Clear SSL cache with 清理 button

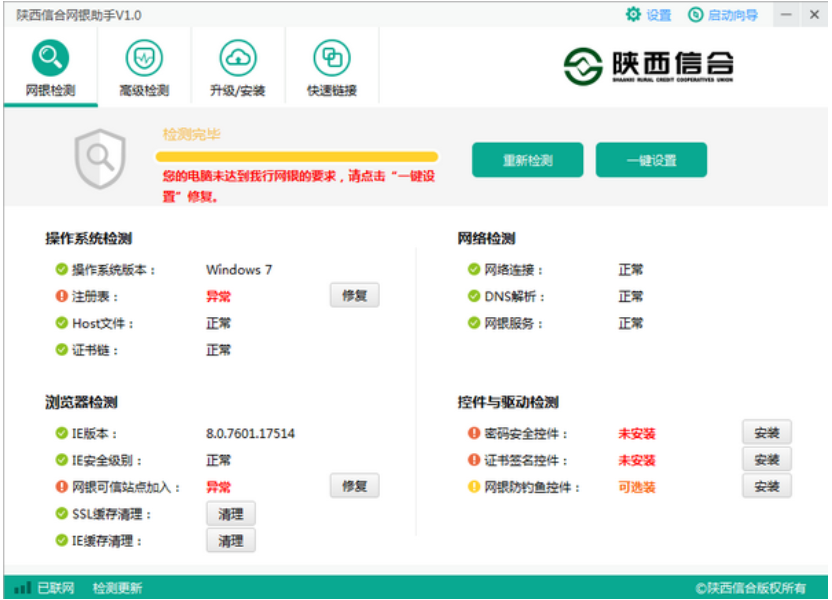(x=231, y=513)
